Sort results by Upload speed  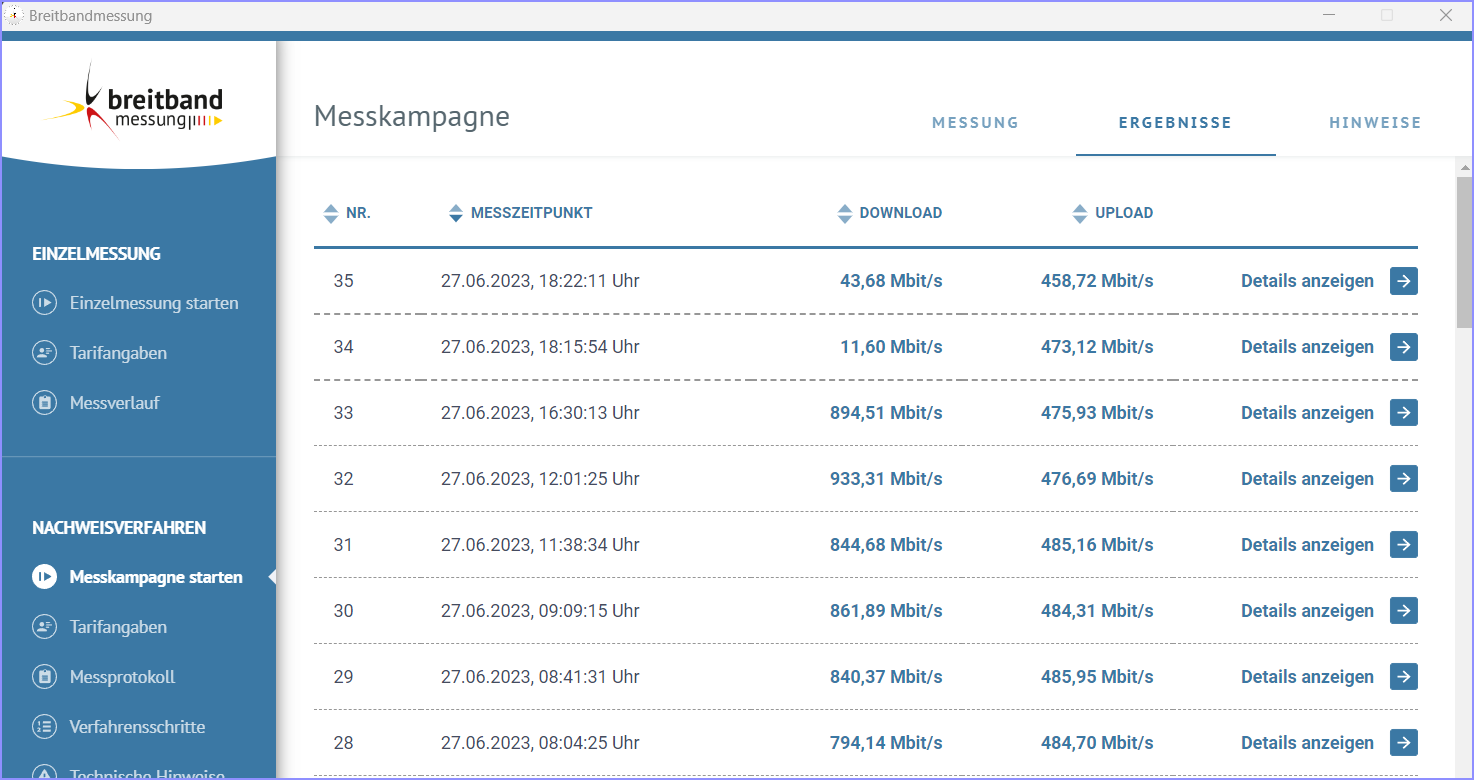(1112, 213)
